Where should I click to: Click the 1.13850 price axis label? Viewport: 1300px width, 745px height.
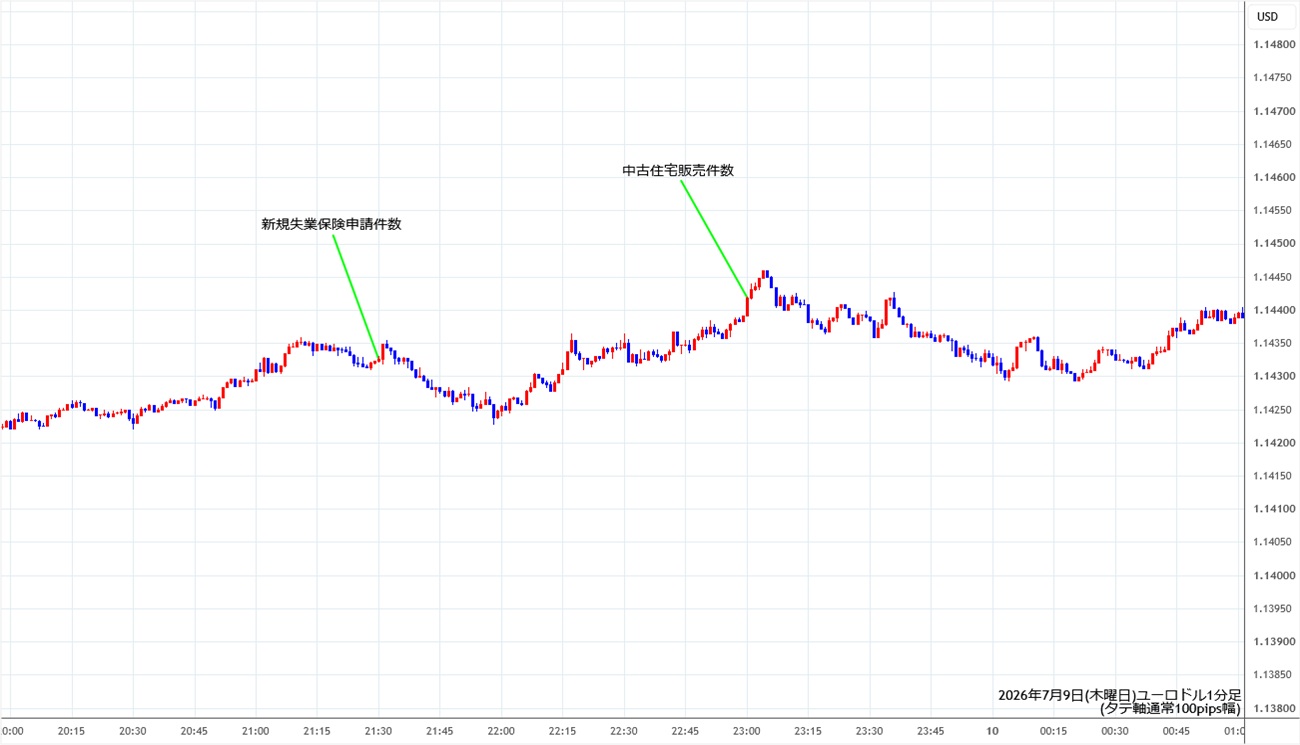coord(1273,674)
